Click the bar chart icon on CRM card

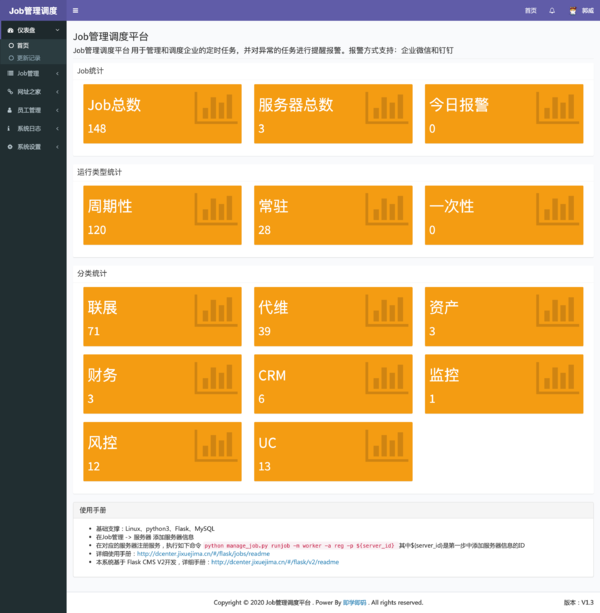click(x=387, y=378)
